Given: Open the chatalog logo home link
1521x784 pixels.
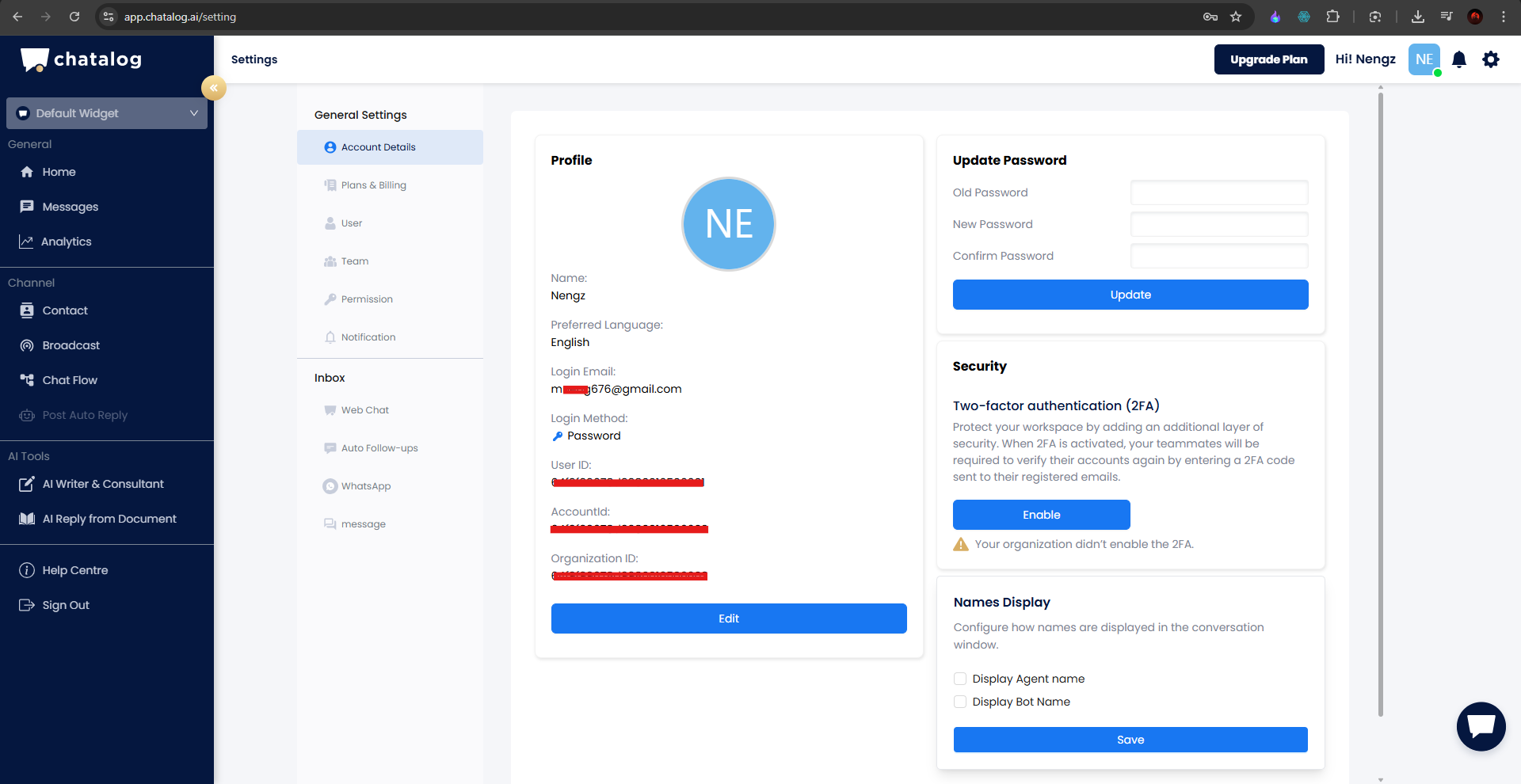Looking at the screenshot, I should point(81,59).
